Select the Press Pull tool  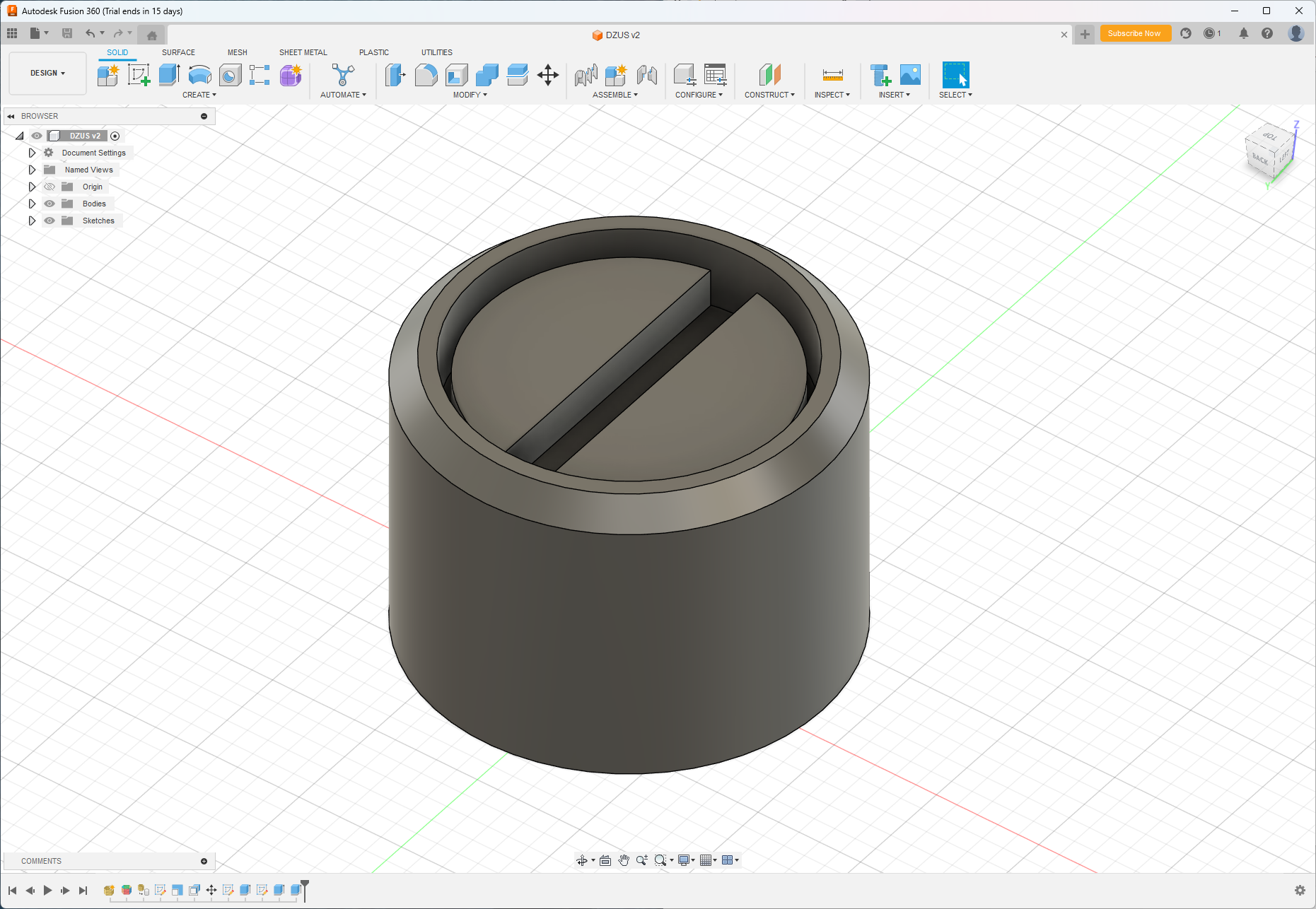395,75
